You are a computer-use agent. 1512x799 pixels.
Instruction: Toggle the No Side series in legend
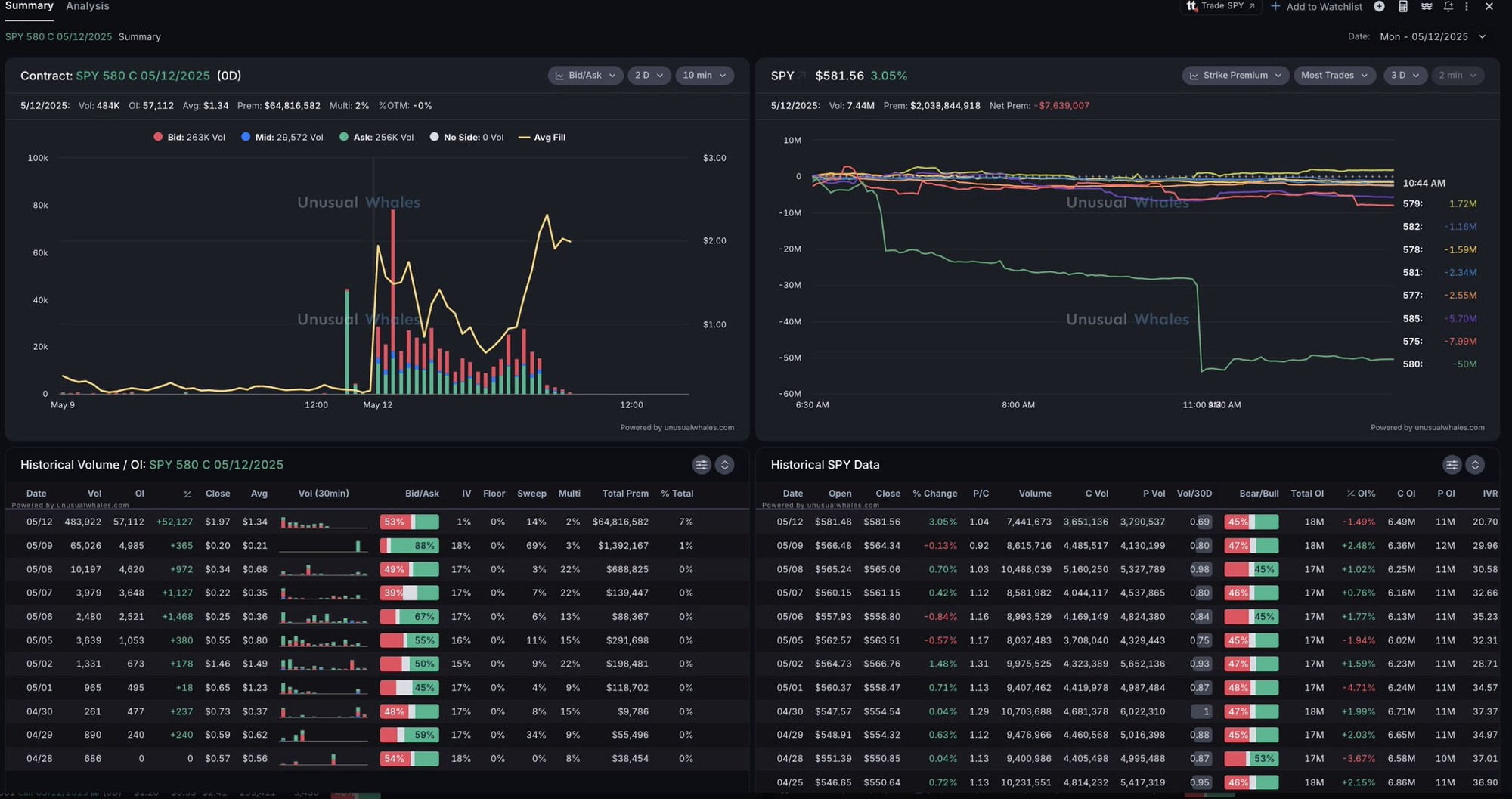click(x=466, y=137)
